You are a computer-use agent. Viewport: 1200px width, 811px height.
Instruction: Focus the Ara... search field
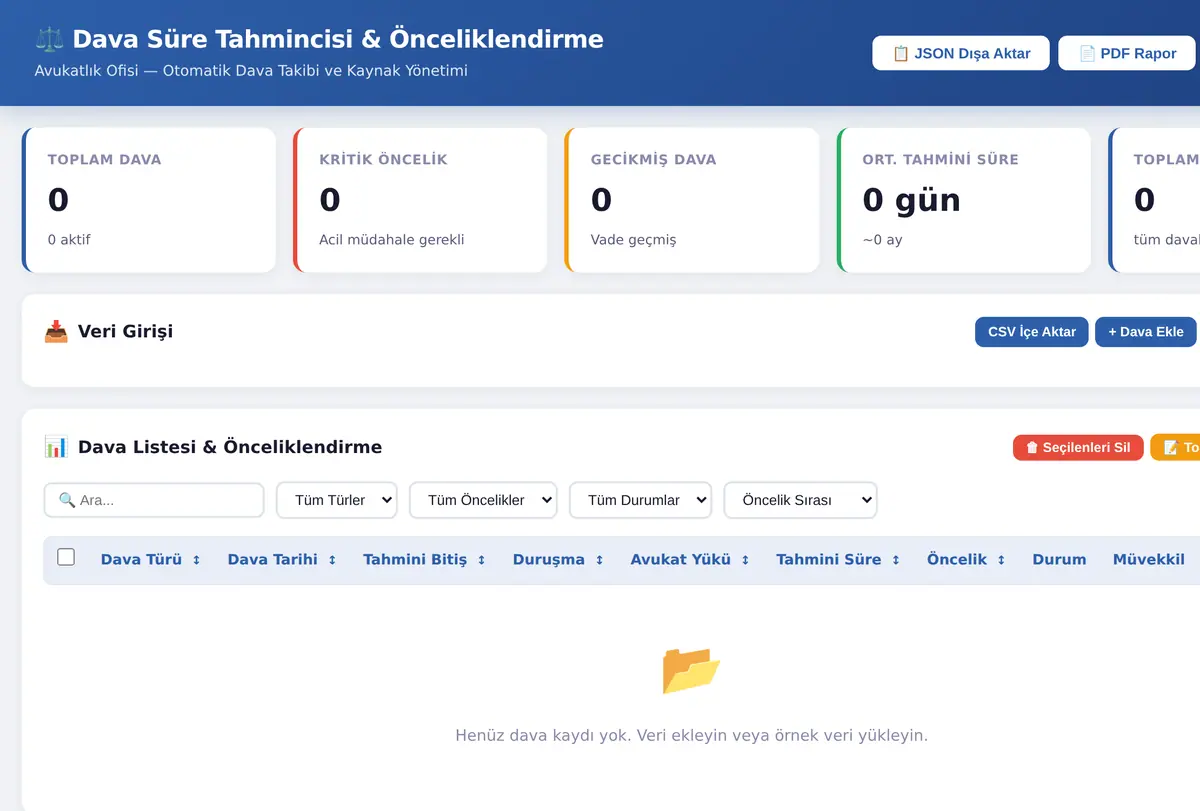pyautogui.click(x=154, y=500)
